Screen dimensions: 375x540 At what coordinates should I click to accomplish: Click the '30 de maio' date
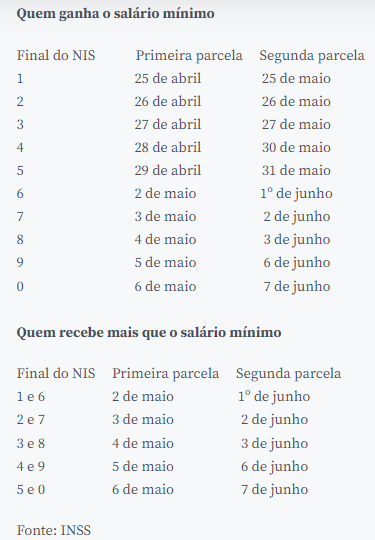[296, 147]
